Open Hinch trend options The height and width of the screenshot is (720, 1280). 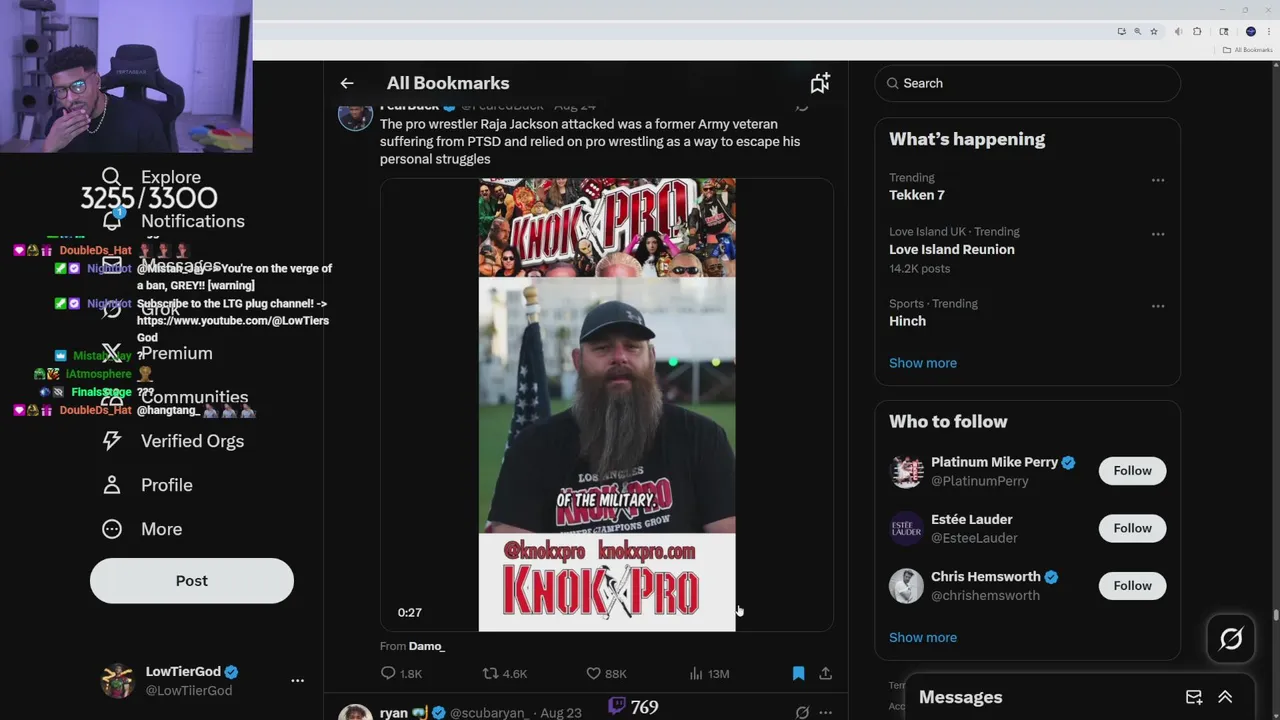[x=1158, y=306]
